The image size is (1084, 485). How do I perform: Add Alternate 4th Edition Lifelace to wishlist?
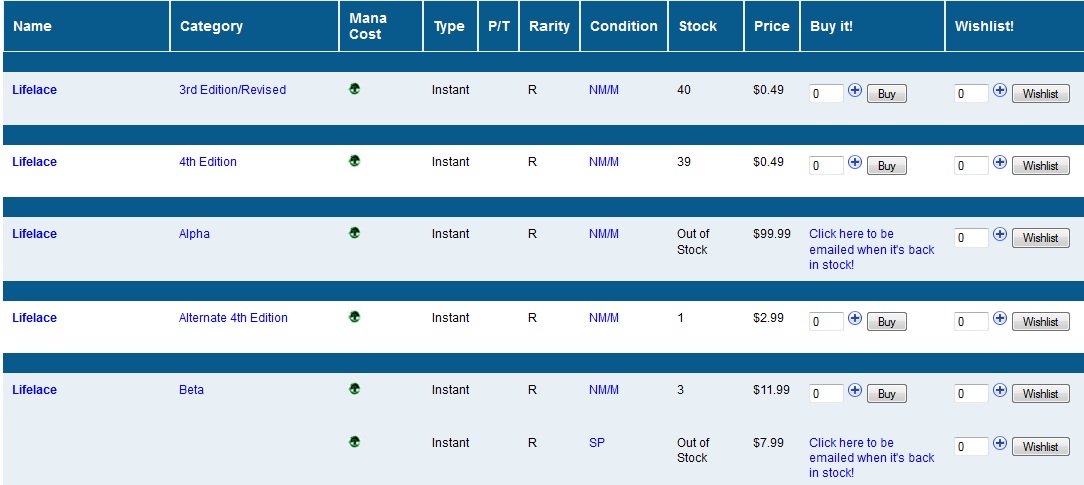(1040, 322)
